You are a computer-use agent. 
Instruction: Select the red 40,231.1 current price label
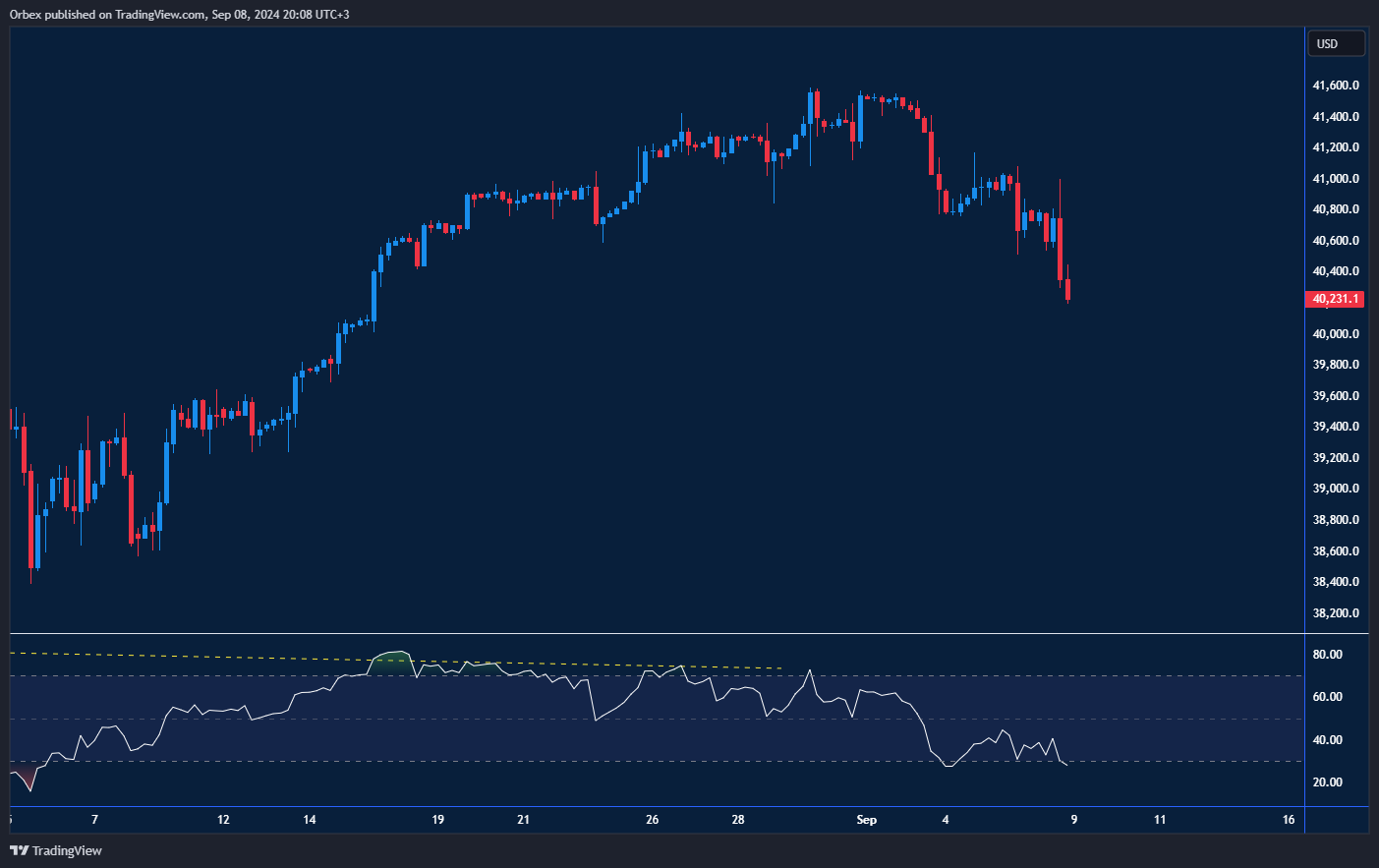tap(1334, 299)
